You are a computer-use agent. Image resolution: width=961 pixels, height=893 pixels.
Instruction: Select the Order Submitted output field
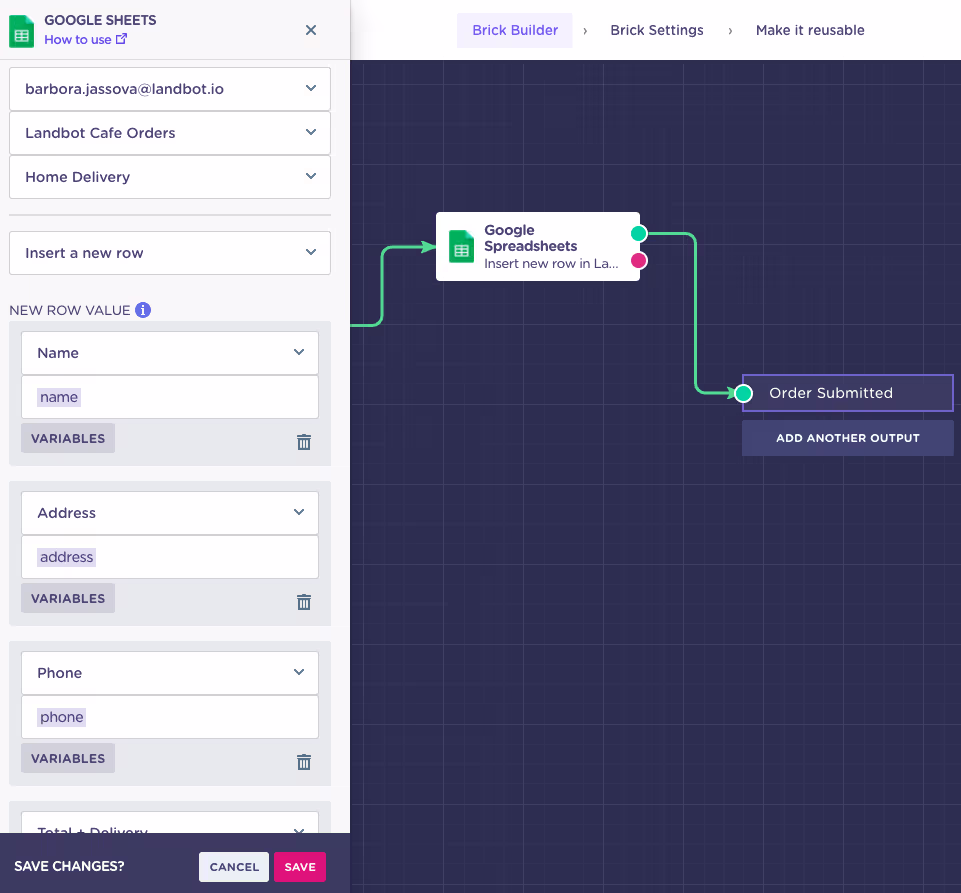(x=848, y=393)
